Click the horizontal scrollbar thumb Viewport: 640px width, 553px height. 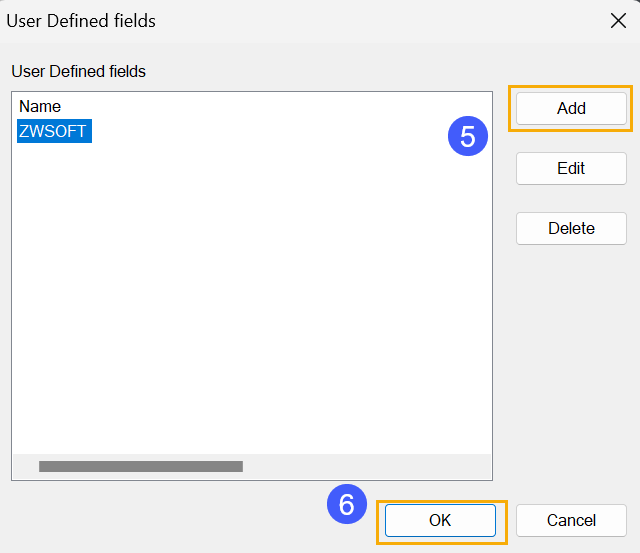tap(141, 466)
